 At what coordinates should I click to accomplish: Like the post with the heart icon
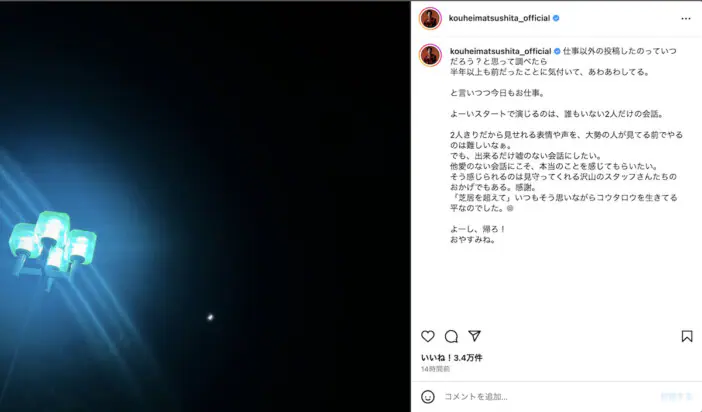tap(428, 336)
